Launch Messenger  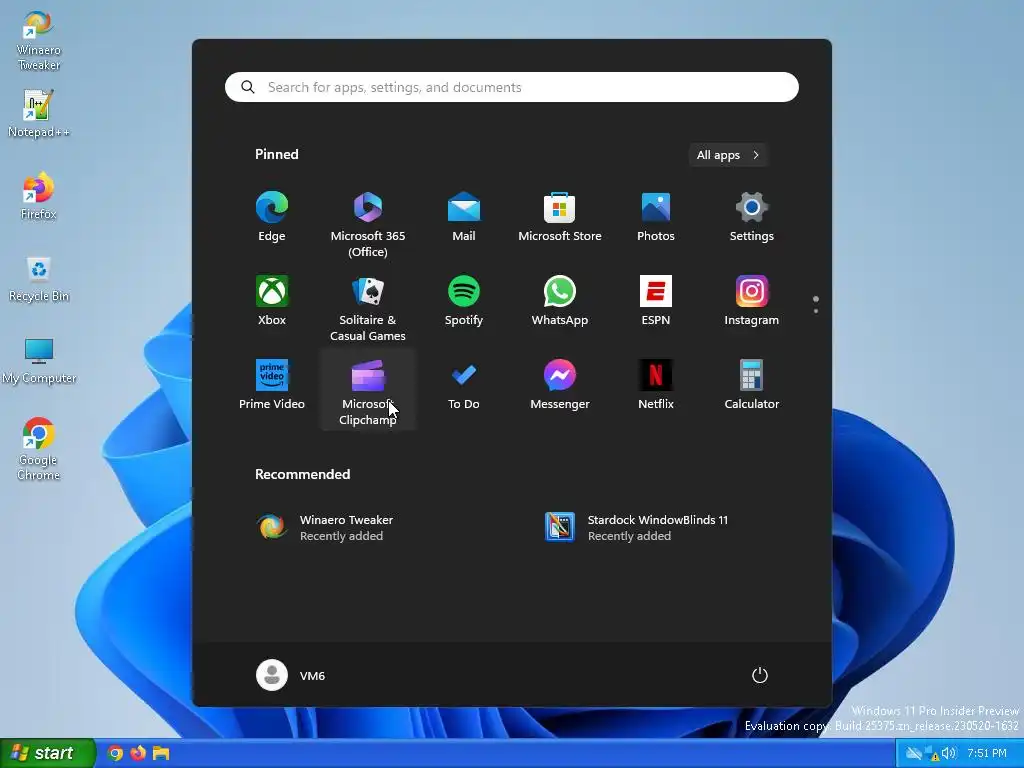[x=560, y=385]
